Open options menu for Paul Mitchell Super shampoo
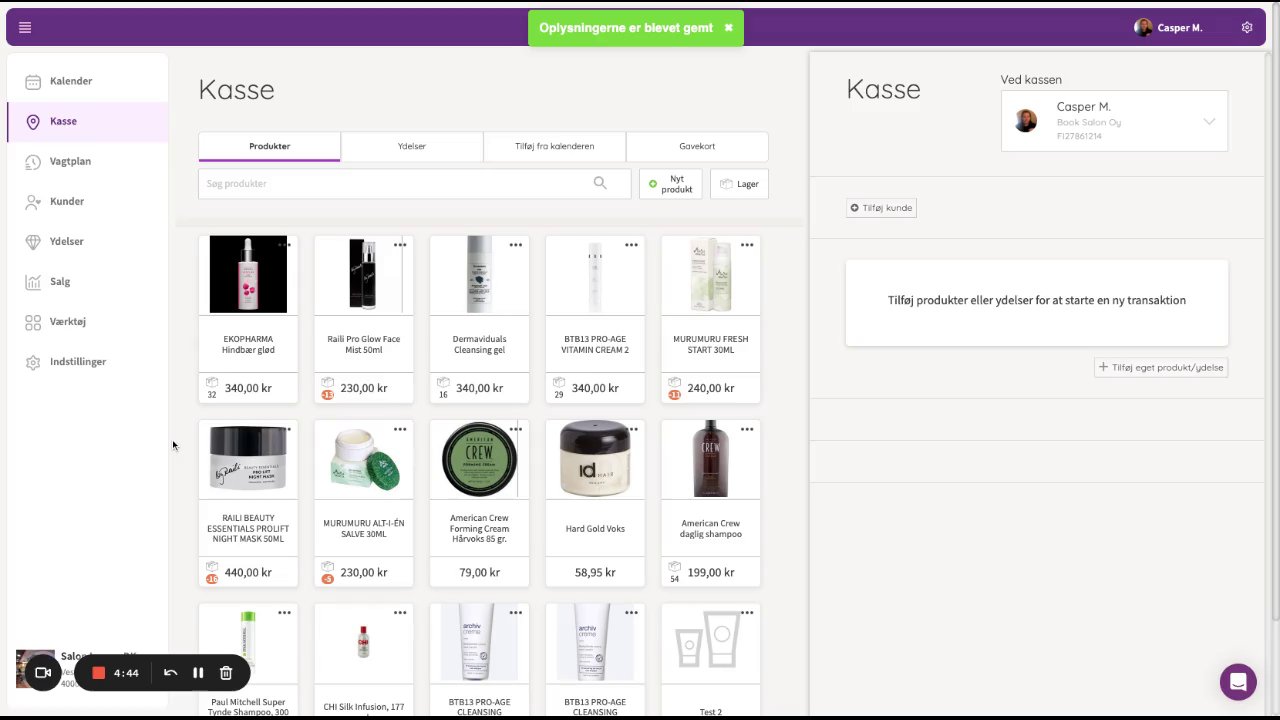 coord(284,613)
